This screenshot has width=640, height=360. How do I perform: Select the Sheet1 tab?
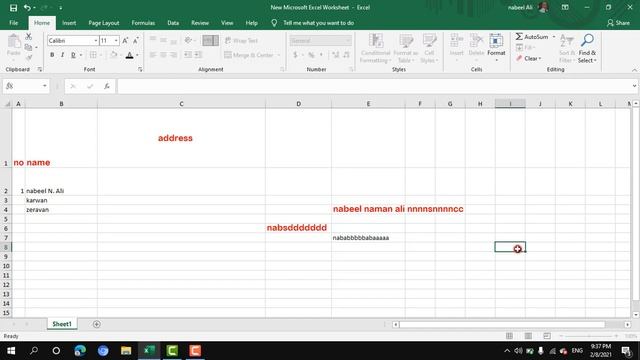(x=62, y=324)
